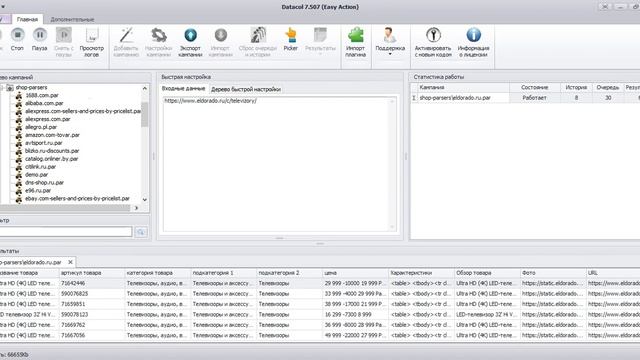Click the Характеристики column header

[x=421, y=273]
